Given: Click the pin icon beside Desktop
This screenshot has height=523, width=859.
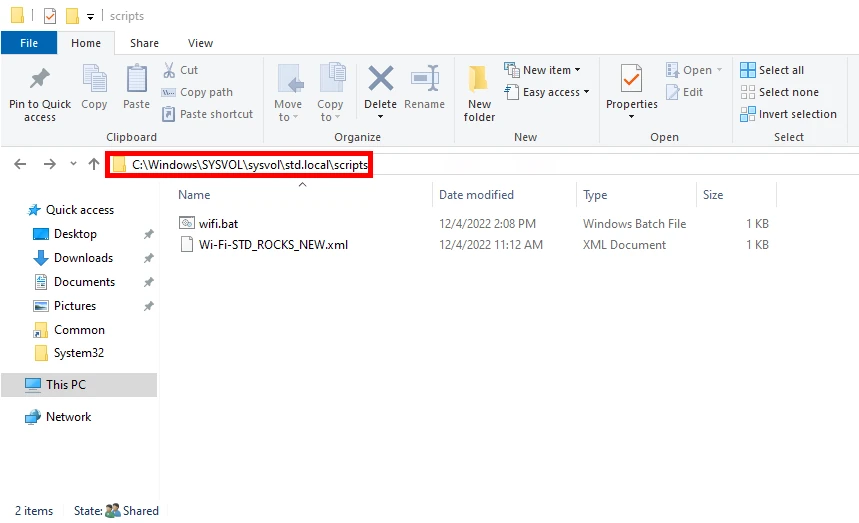Looking at the screenshot, I should pos(148,234).
